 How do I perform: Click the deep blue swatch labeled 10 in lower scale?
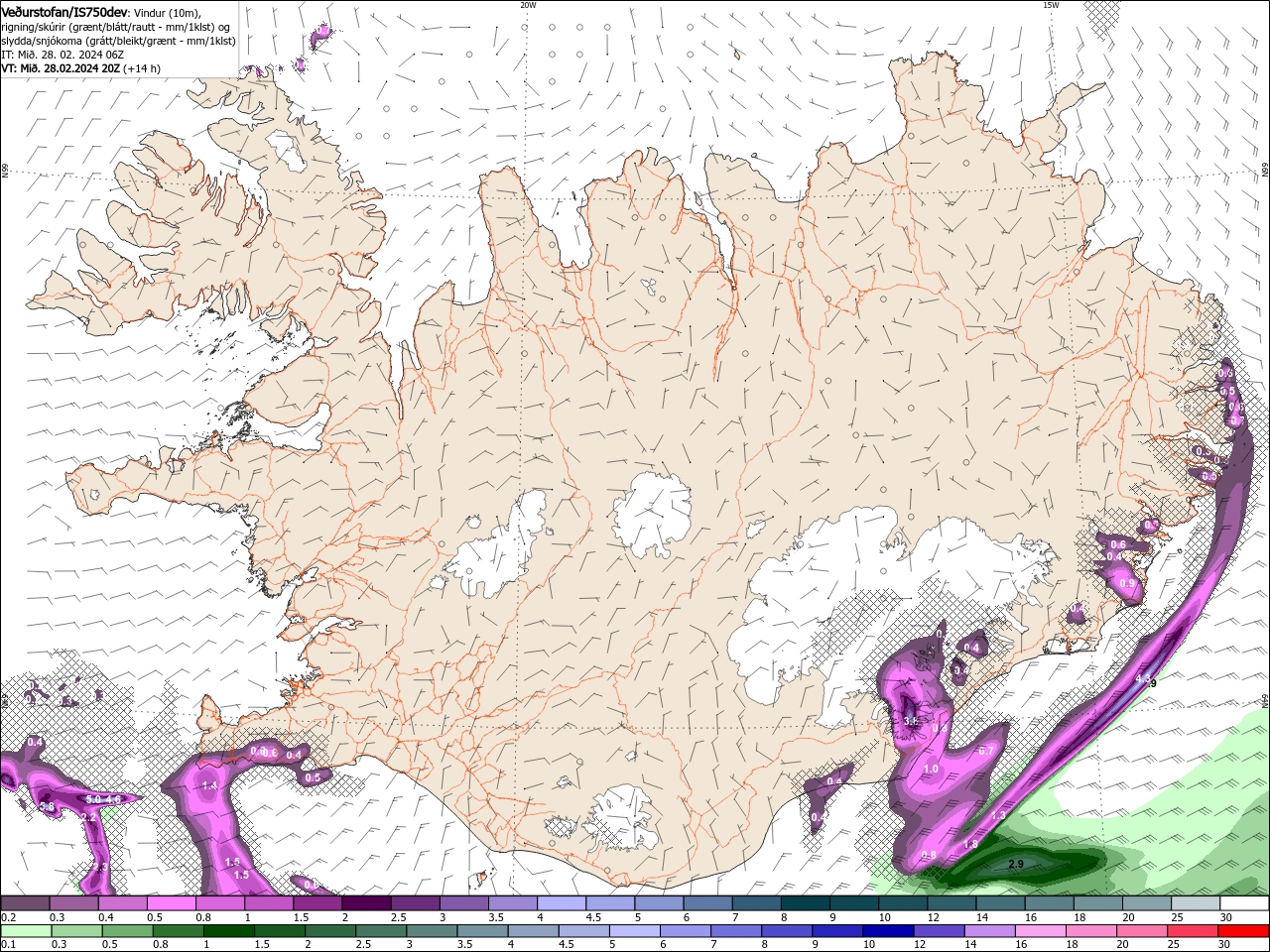[887, 931]
